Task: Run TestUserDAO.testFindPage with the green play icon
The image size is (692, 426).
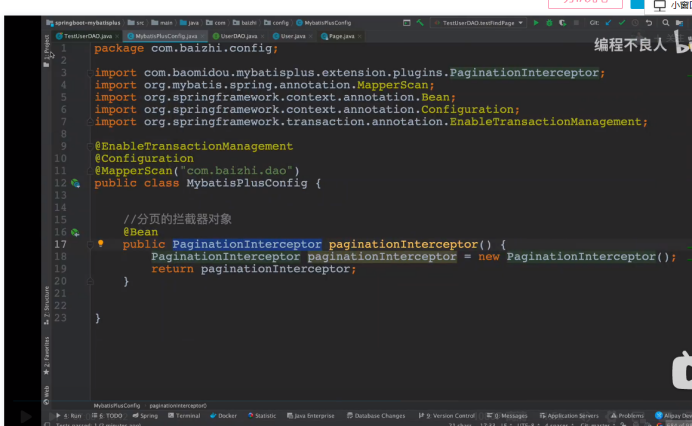Action: [536, 23]
